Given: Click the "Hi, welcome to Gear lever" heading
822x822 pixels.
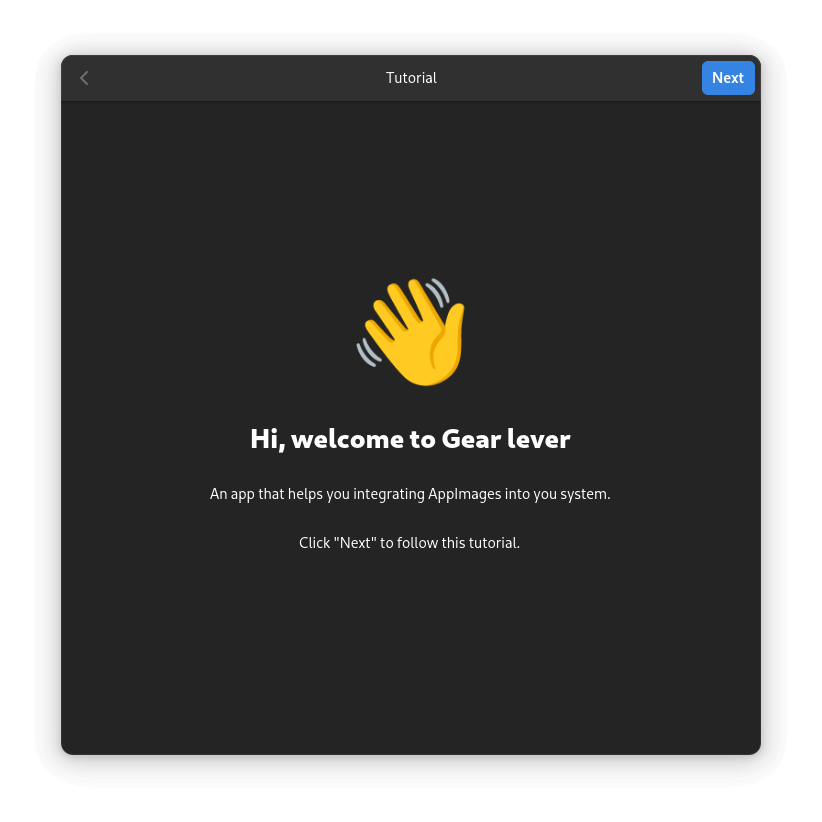Looking at the screenshot, I should coord(410,439).
